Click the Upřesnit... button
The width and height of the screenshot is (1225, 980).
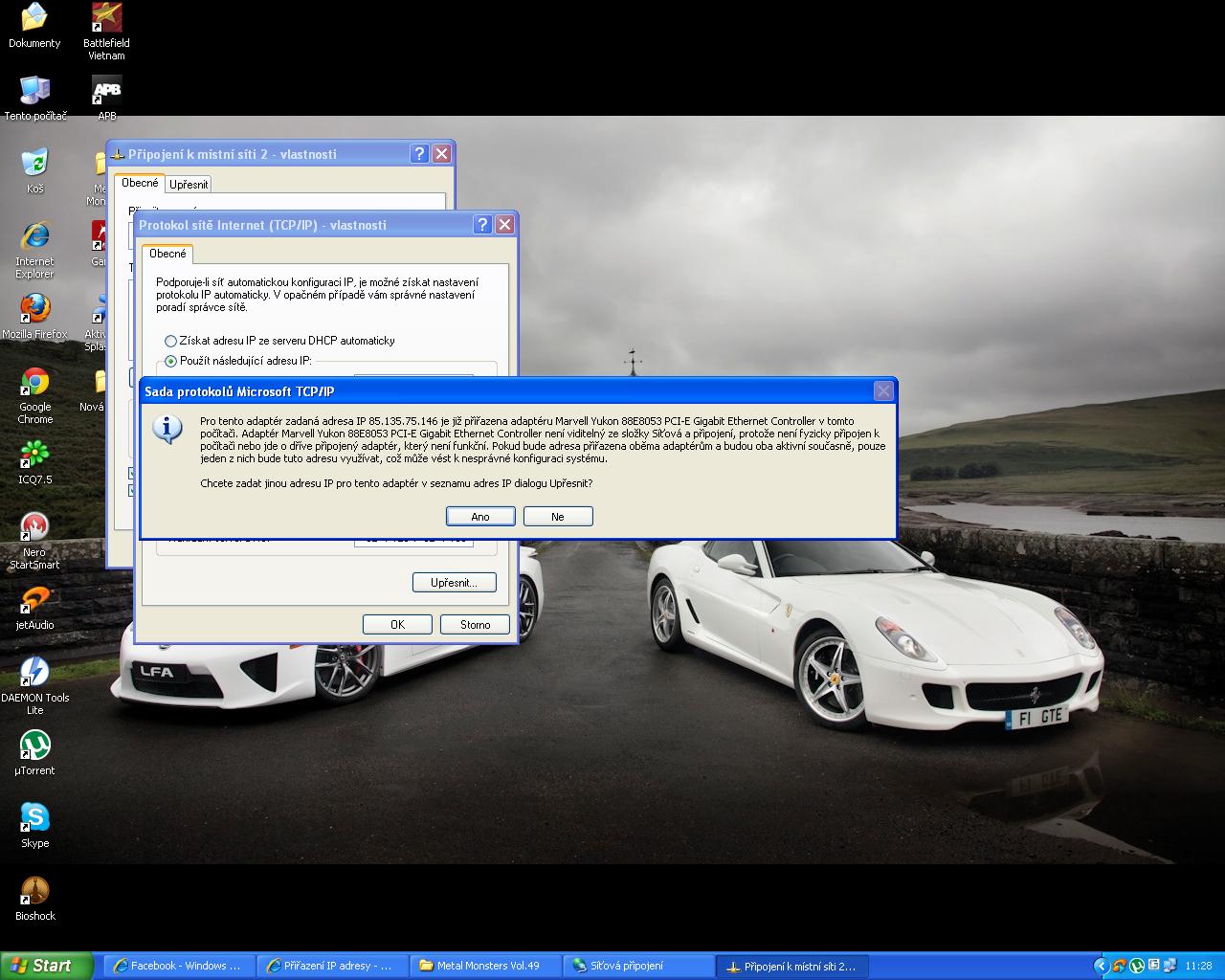[x=455, y=582]
